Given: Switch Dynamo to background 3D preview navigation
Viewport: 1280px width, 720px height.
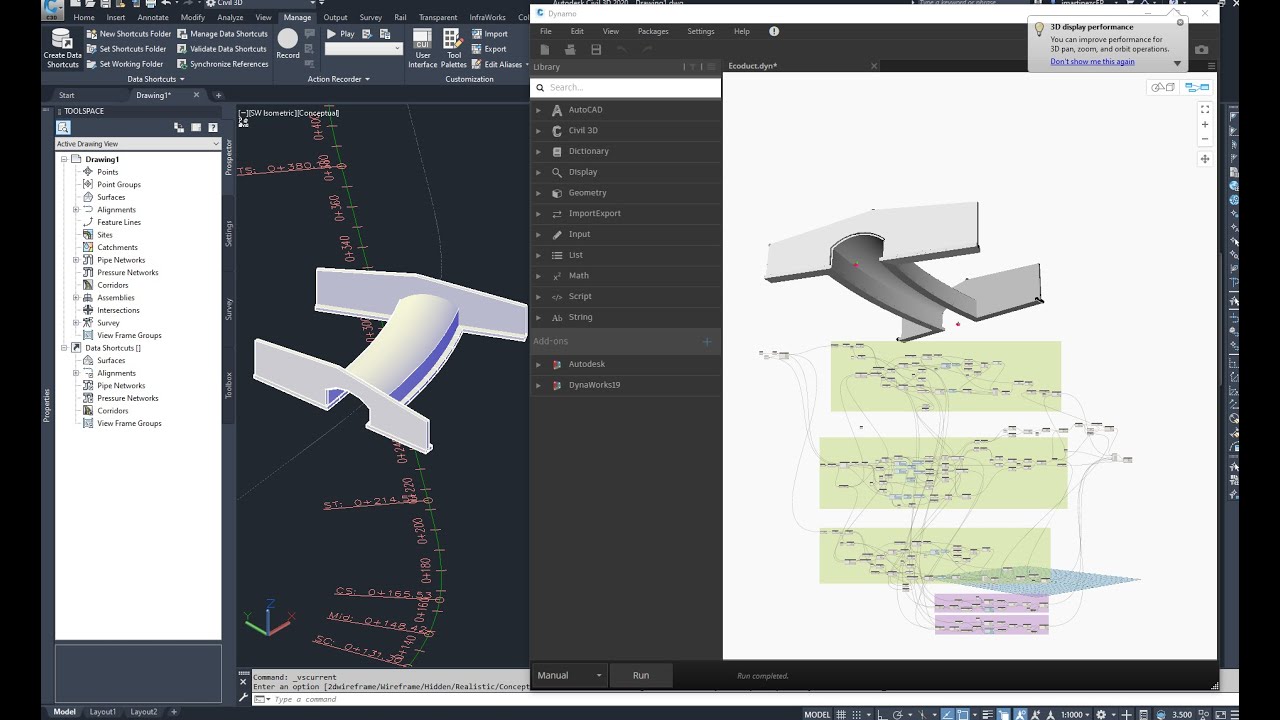Looking at the screenshot, I should [x=1163, y=87].
